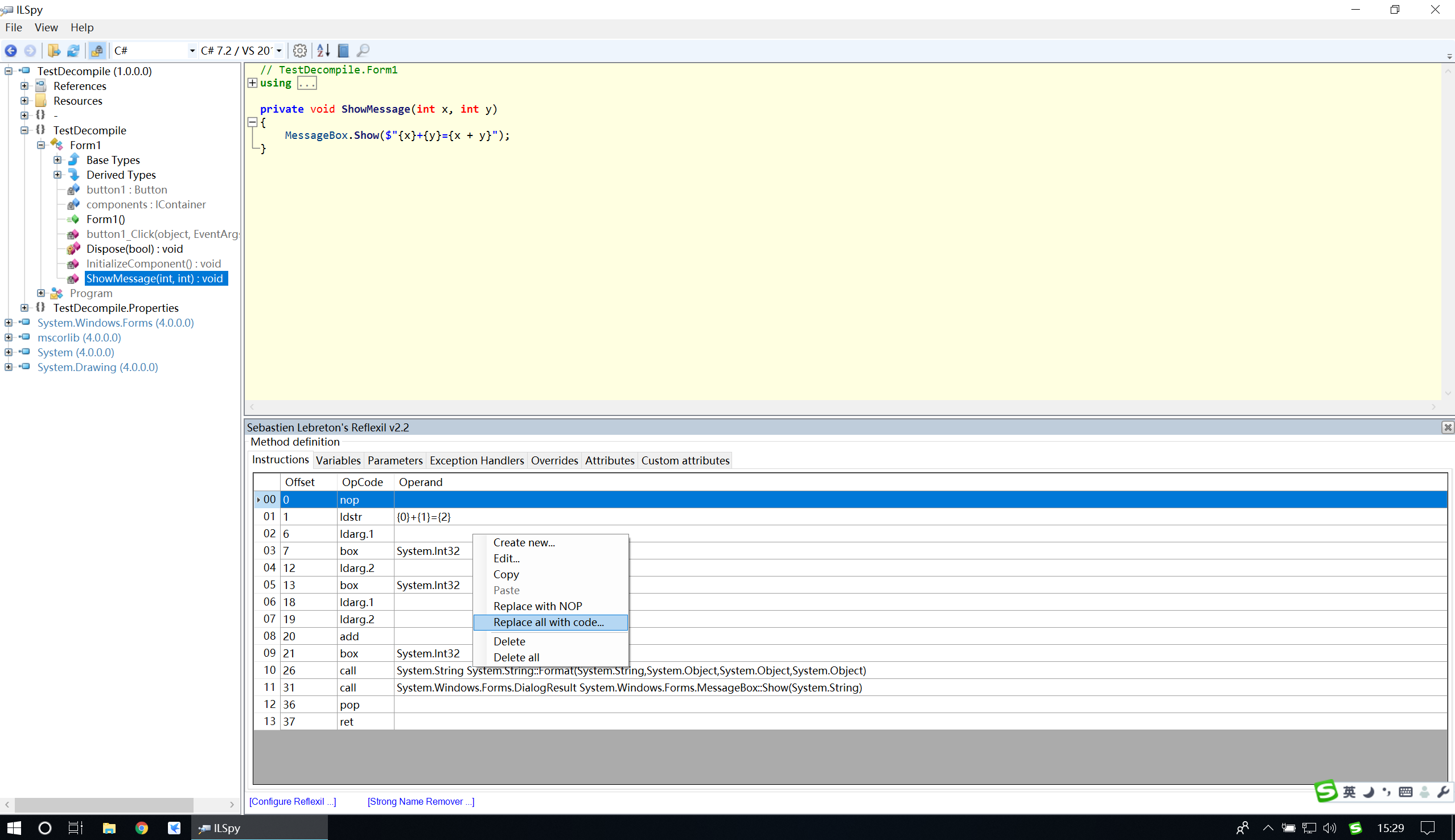
Task: Collapse the TestDecompile namespace node
Action: 24,130
